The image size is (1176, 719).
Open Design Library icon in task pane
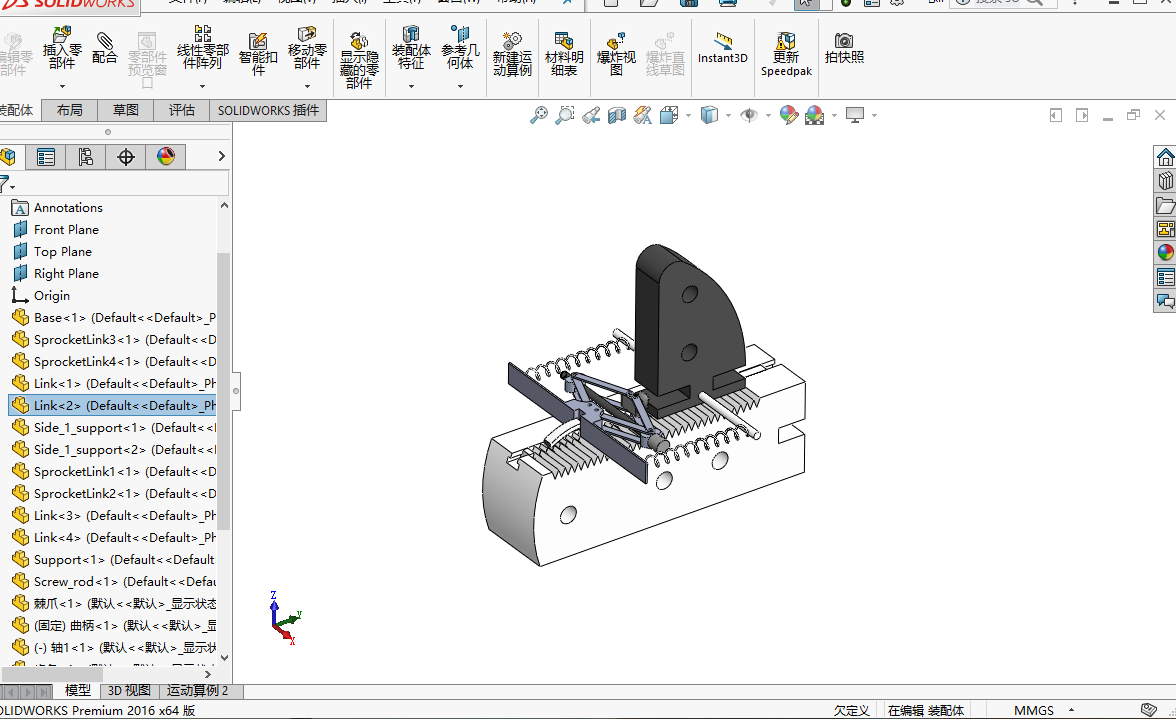click(1165, 181)
